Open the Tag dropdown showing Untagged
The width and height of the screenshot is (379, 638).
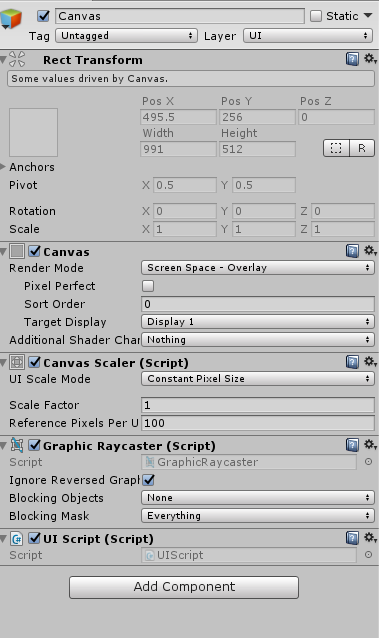[126, 36]
